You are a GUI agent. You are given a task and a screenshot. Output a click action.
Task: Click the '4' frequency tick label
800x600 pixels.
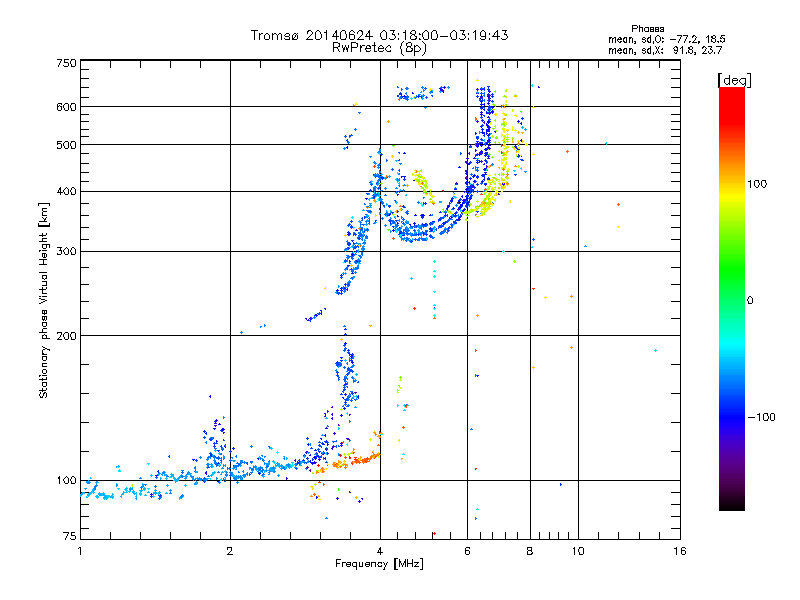(380, 551)
